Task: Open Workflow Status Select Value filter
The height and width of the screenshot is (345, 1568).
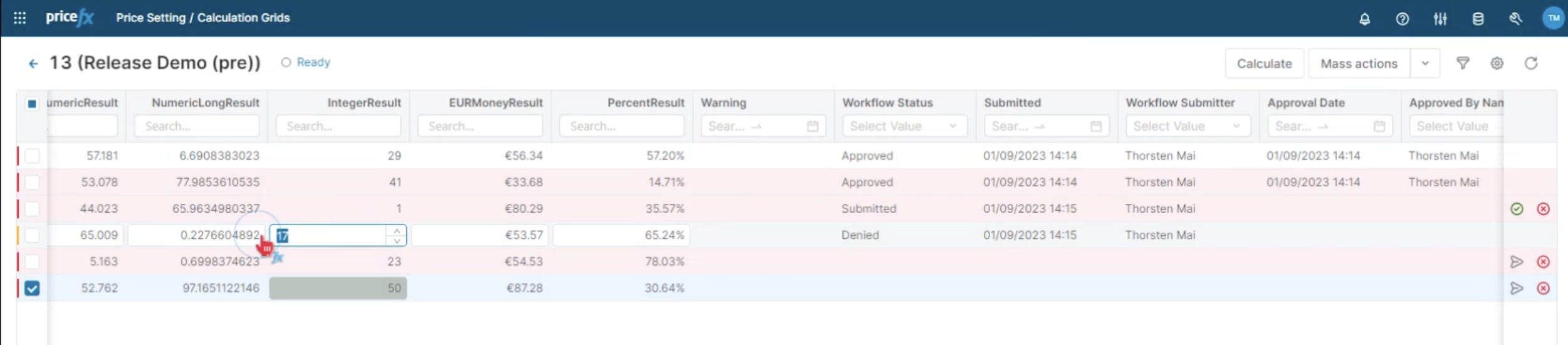Action: click(904, 126)
